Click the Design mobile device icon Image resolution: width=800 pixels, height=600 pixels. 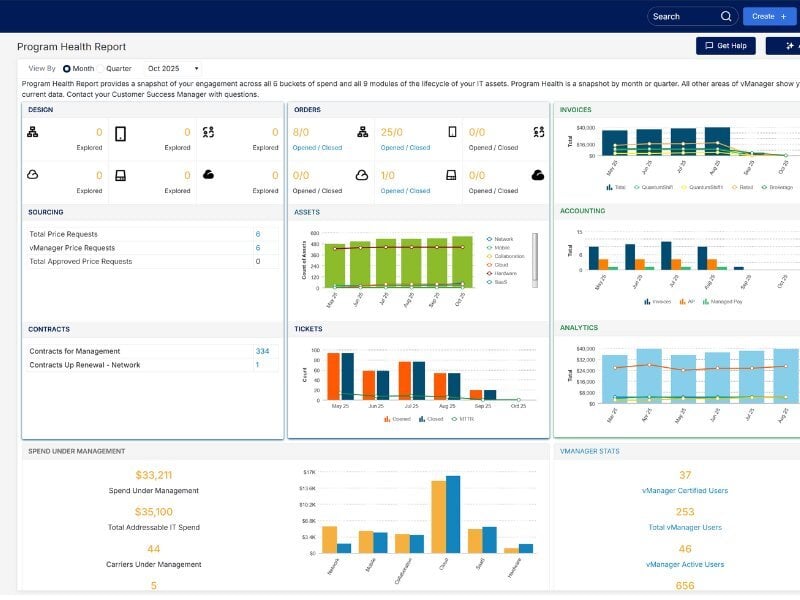pyautogui.click(x=121, y=133)
